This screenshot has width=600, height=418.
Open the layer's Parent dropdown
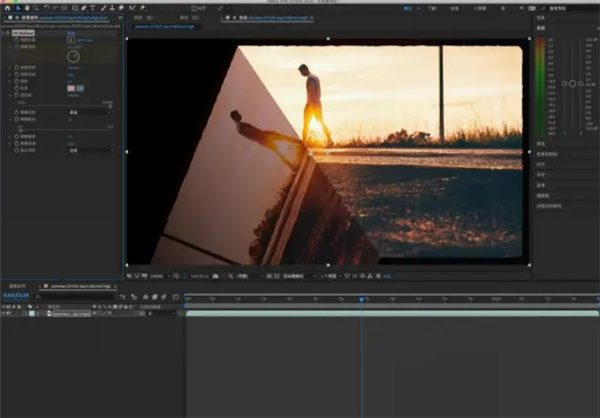click(x=161, y=314)
